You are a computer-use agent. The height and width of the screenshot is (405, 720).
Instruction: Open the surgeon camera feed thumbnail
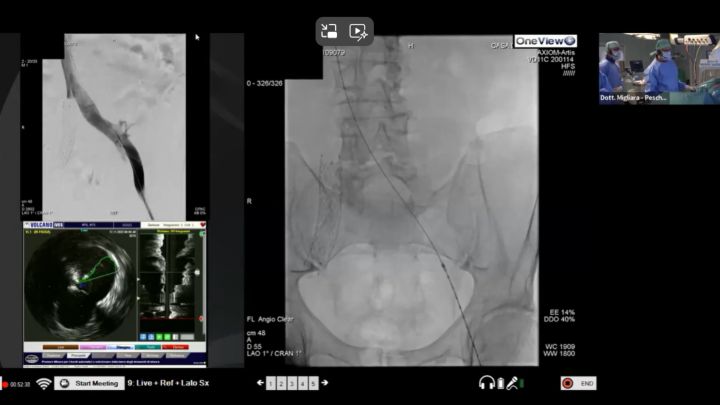(x=658, y=68)
